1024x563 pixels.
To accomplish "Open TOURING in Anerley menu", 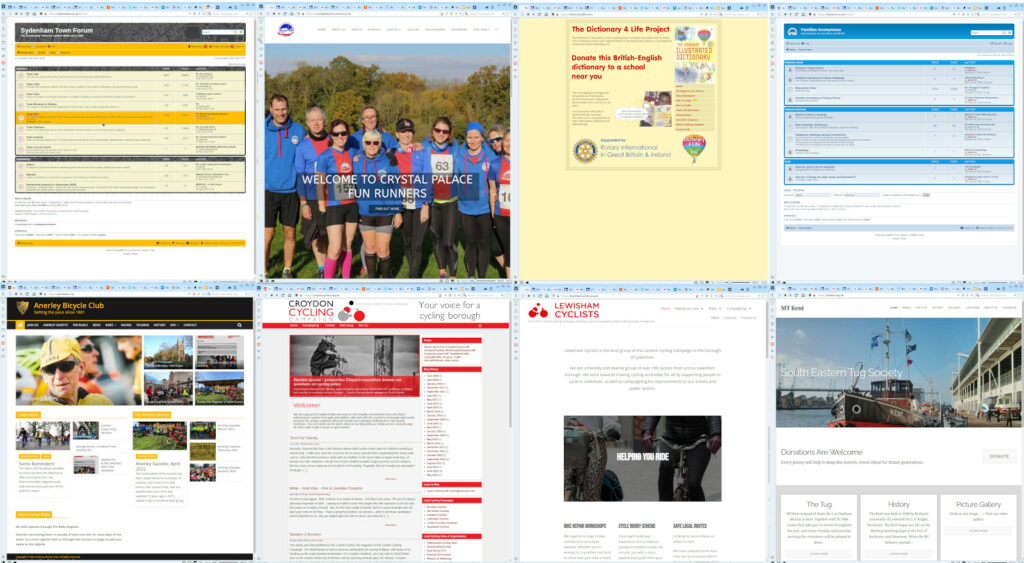I will coord(142,325).
